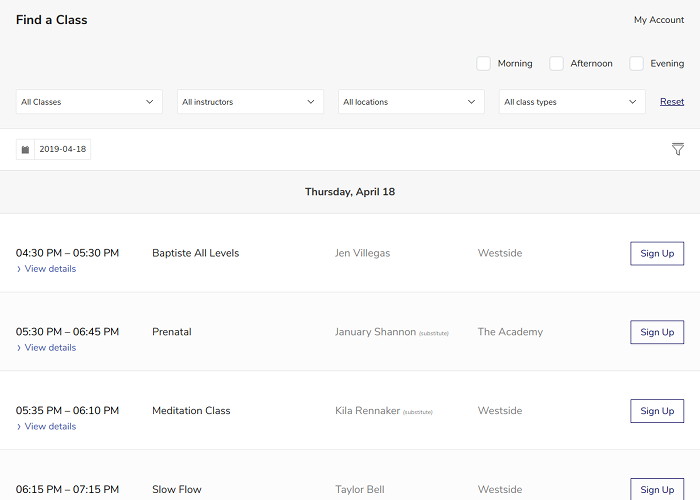The width and height of the screenshot is (700, 500).
Task: Show details for Meditation Class
Action: (x=46, y=426)
